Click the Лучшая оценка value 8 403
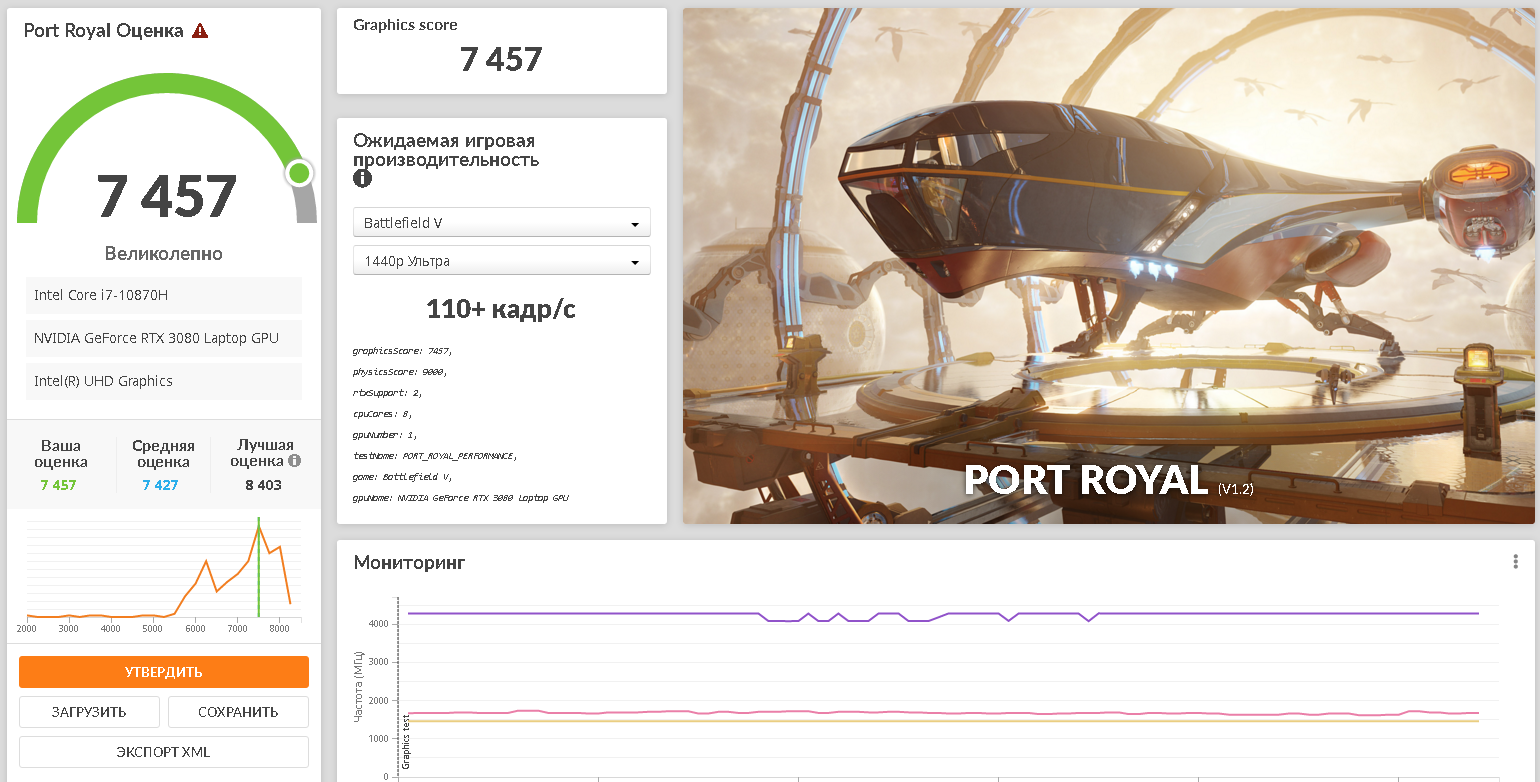Image resolution: width=1540 pixels, height=782 pixels. 263,485
